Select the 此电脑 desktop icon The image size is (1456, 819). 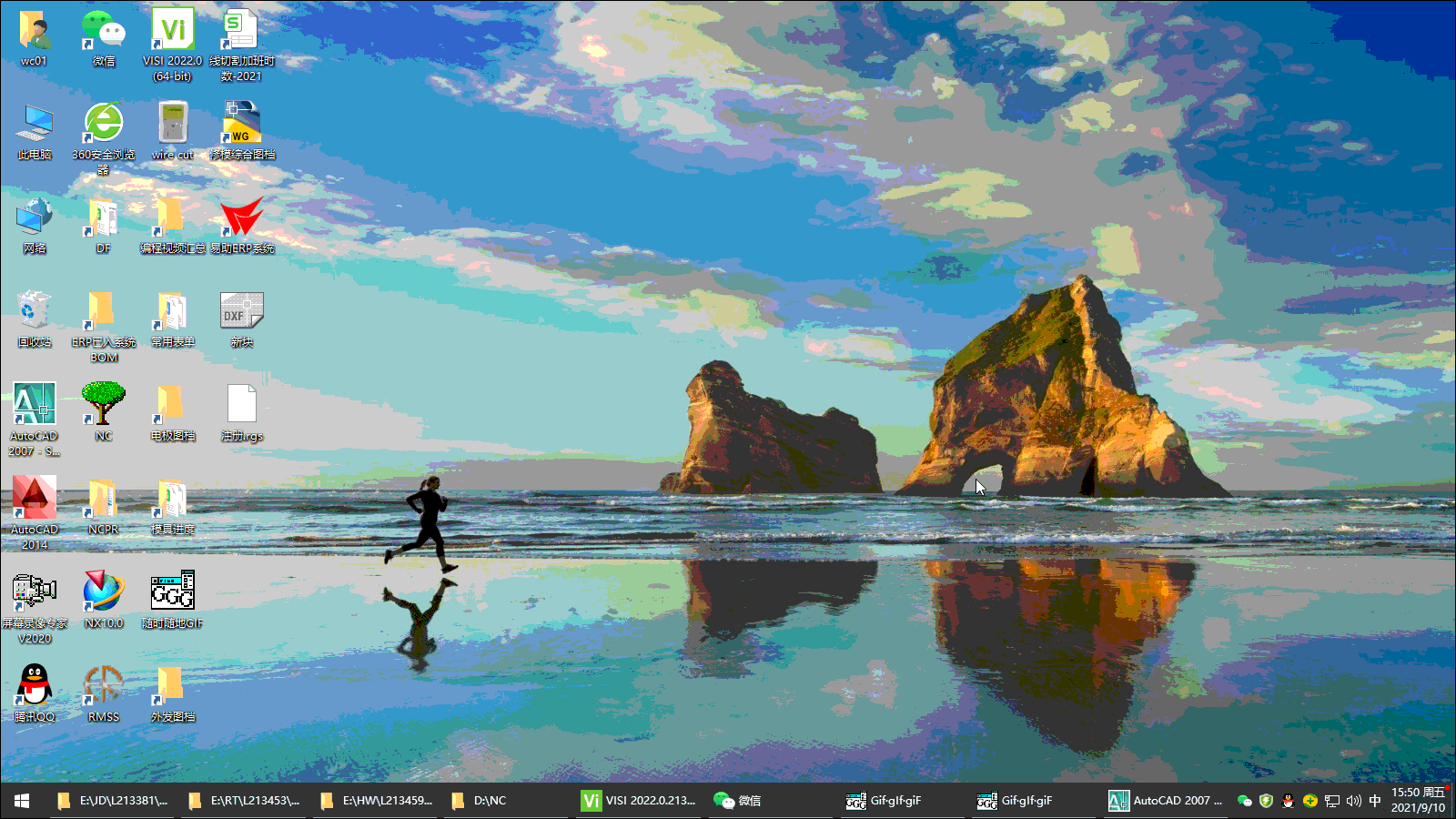pos(35,132)
